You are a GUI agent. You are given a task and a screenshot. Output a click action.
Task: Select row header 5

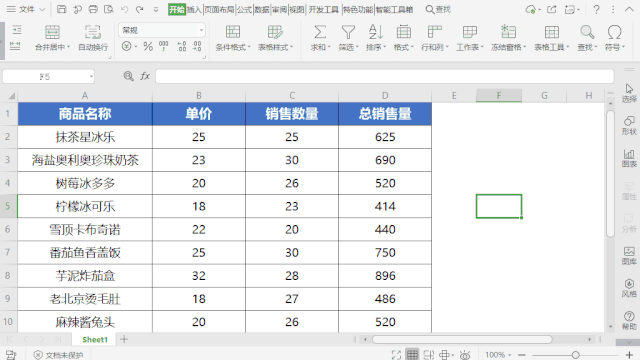(8, 206)
